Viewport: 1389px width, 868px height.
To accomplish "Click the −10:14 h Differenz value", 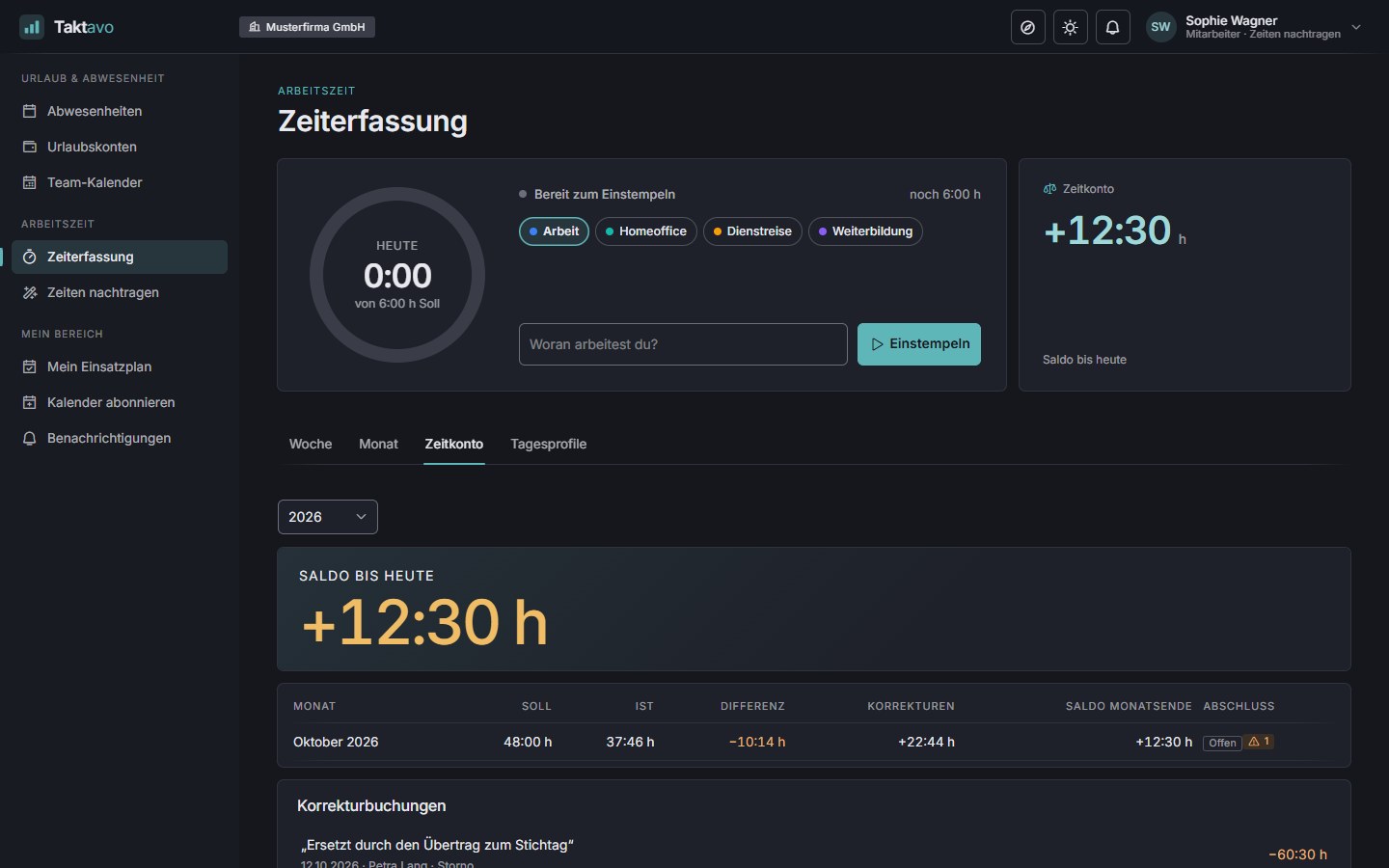I will tap(757, 742).
